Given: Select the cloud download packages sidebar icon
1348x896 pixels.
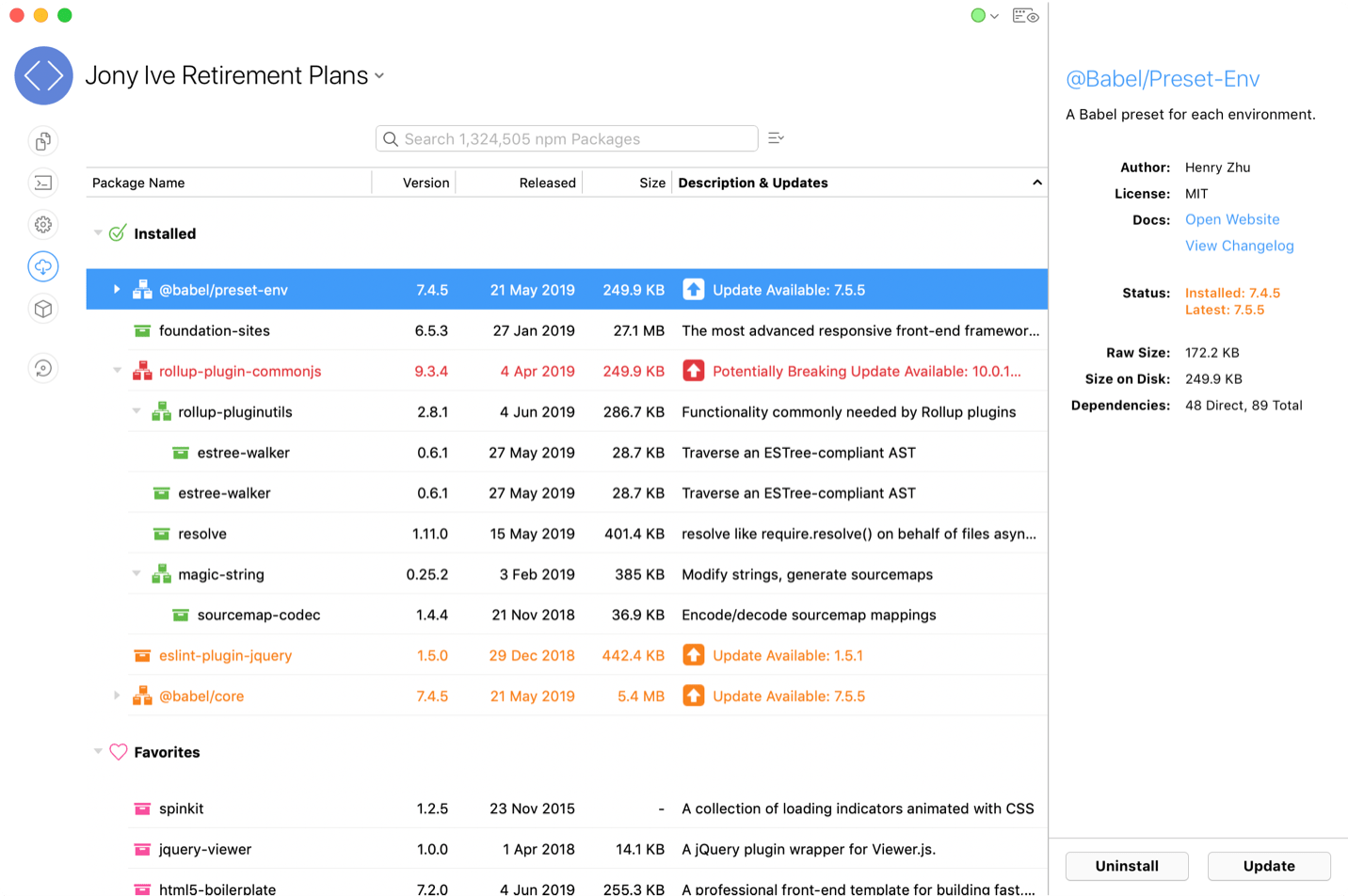Looking at the screenshot, I should 43,266.
